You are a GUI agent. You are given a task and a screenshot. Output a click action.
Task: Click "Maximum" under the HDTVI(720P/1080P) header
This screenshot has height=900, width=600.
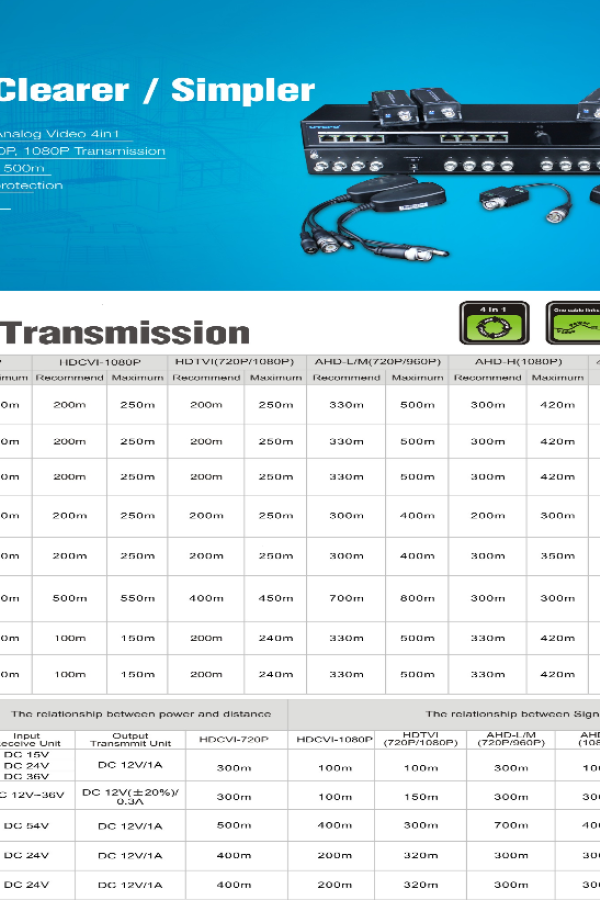click(276, 378)
